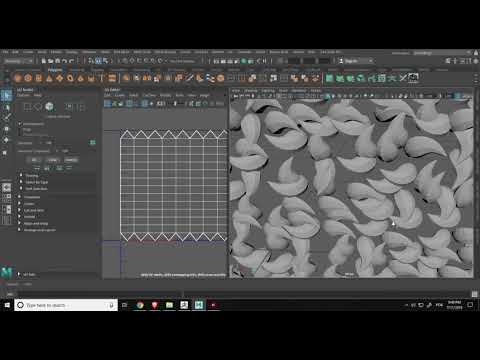The height and width of the screenshot is (360, 480).
Task: Open the Shading menu in viewport panel
Action: pyautogui.click(x=251, y=91)
